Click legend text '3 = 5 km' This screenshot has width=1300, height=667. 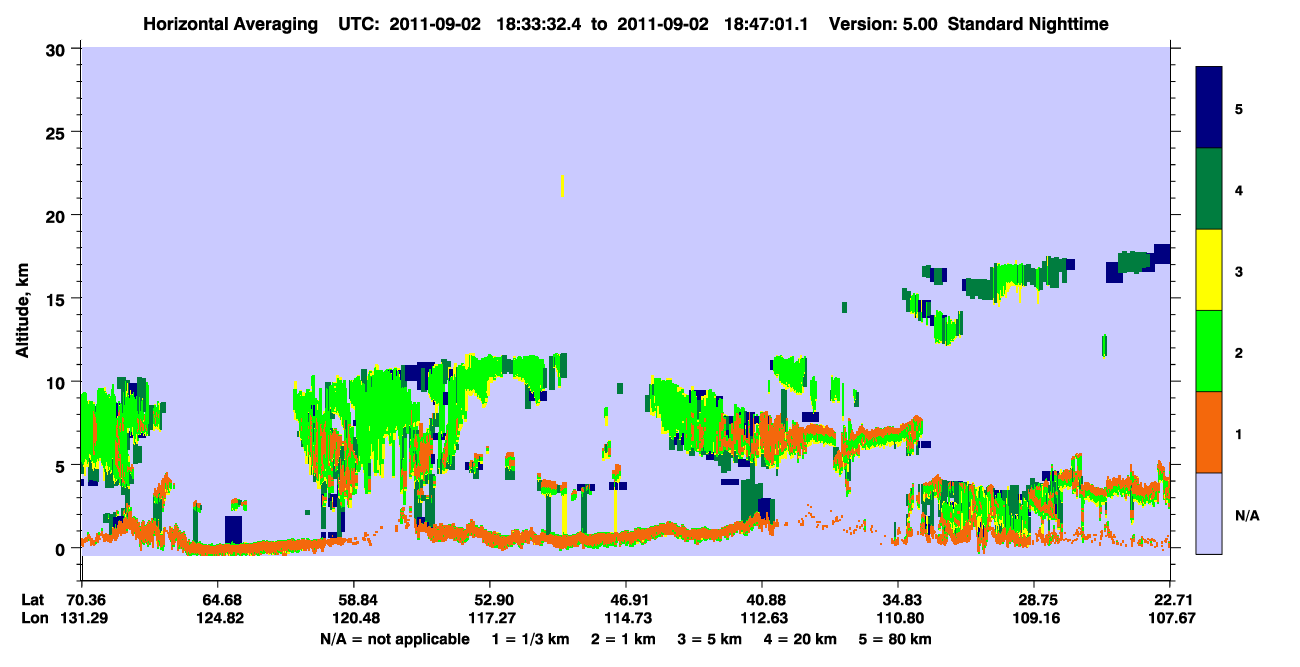pyautogui.click(x=711, y=639)
